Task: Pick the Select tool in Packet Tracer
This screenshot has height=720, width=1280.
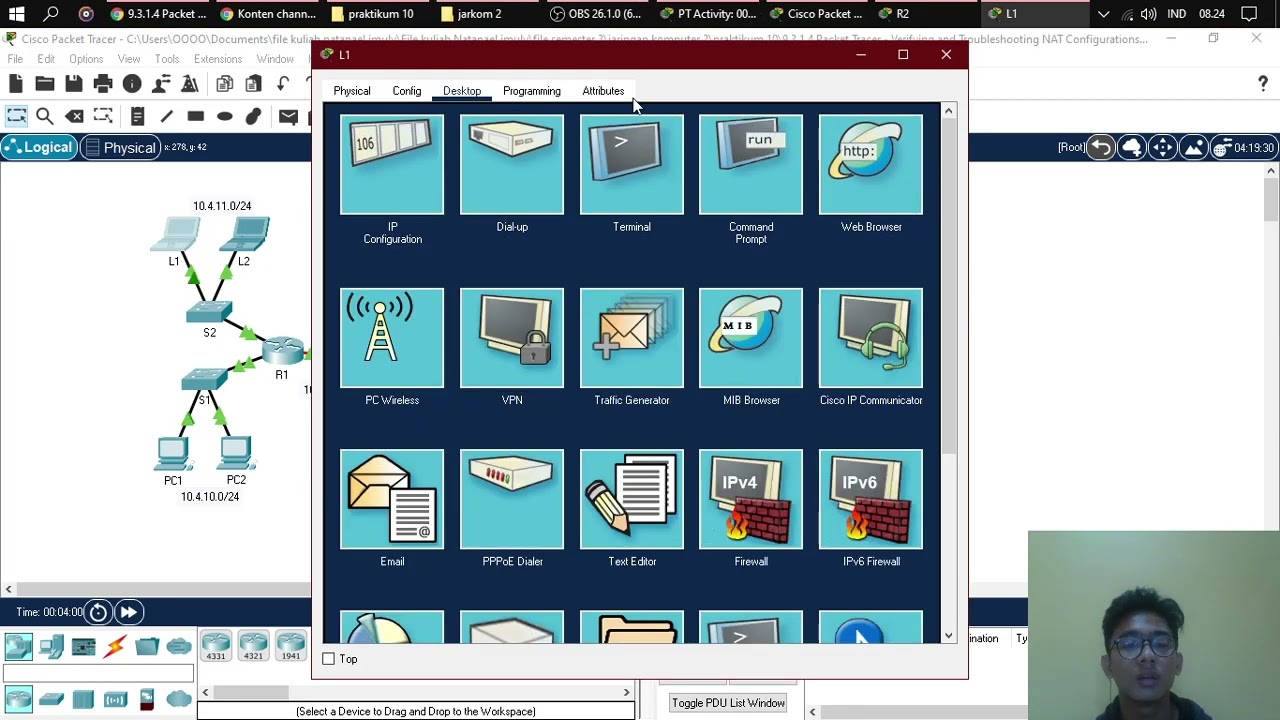Action: [x=16, y=117]
